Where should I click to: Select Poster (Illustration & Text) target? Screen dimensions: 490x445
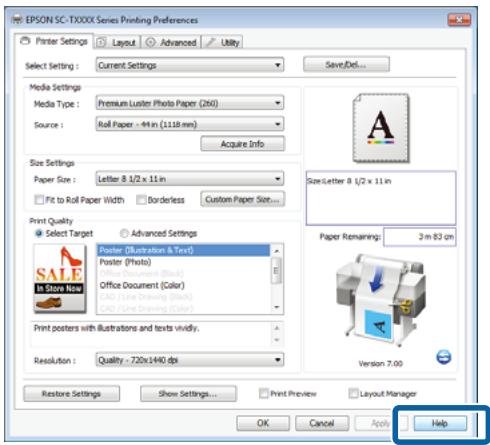coord(183,250)
